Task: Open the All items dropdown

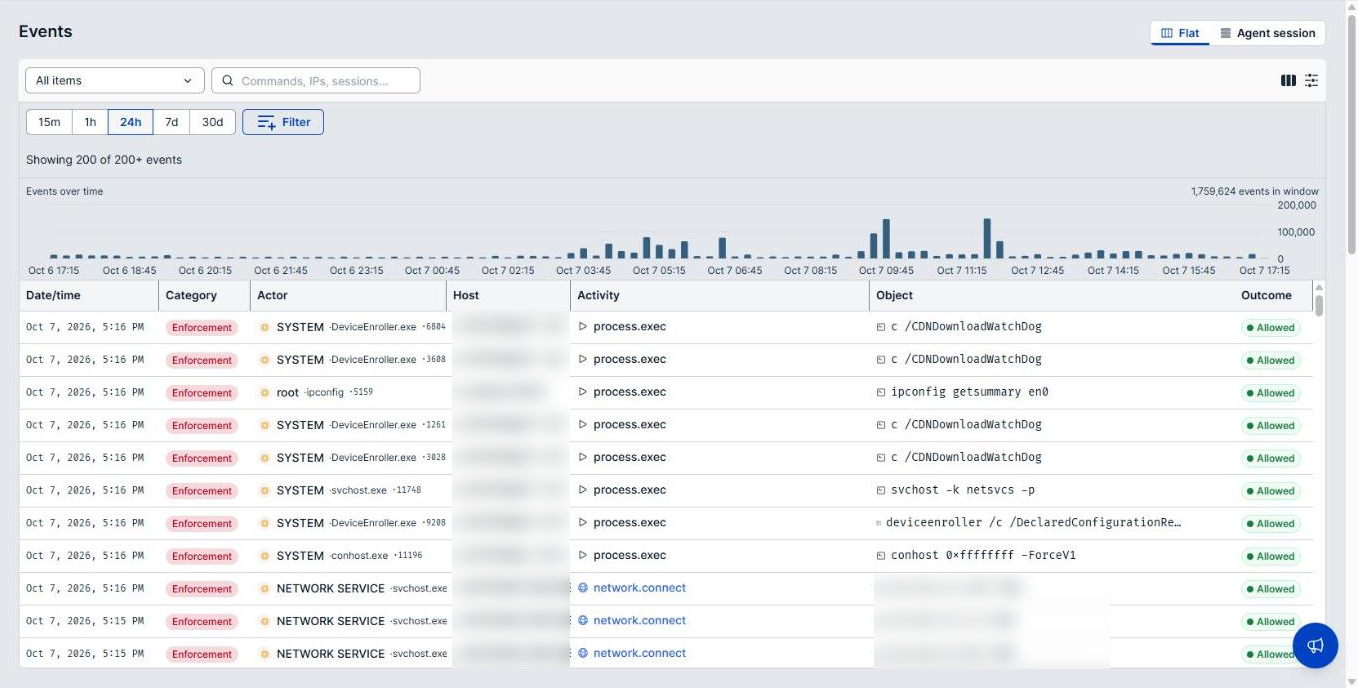Action: pyautogui.click(x=114, y=81)
